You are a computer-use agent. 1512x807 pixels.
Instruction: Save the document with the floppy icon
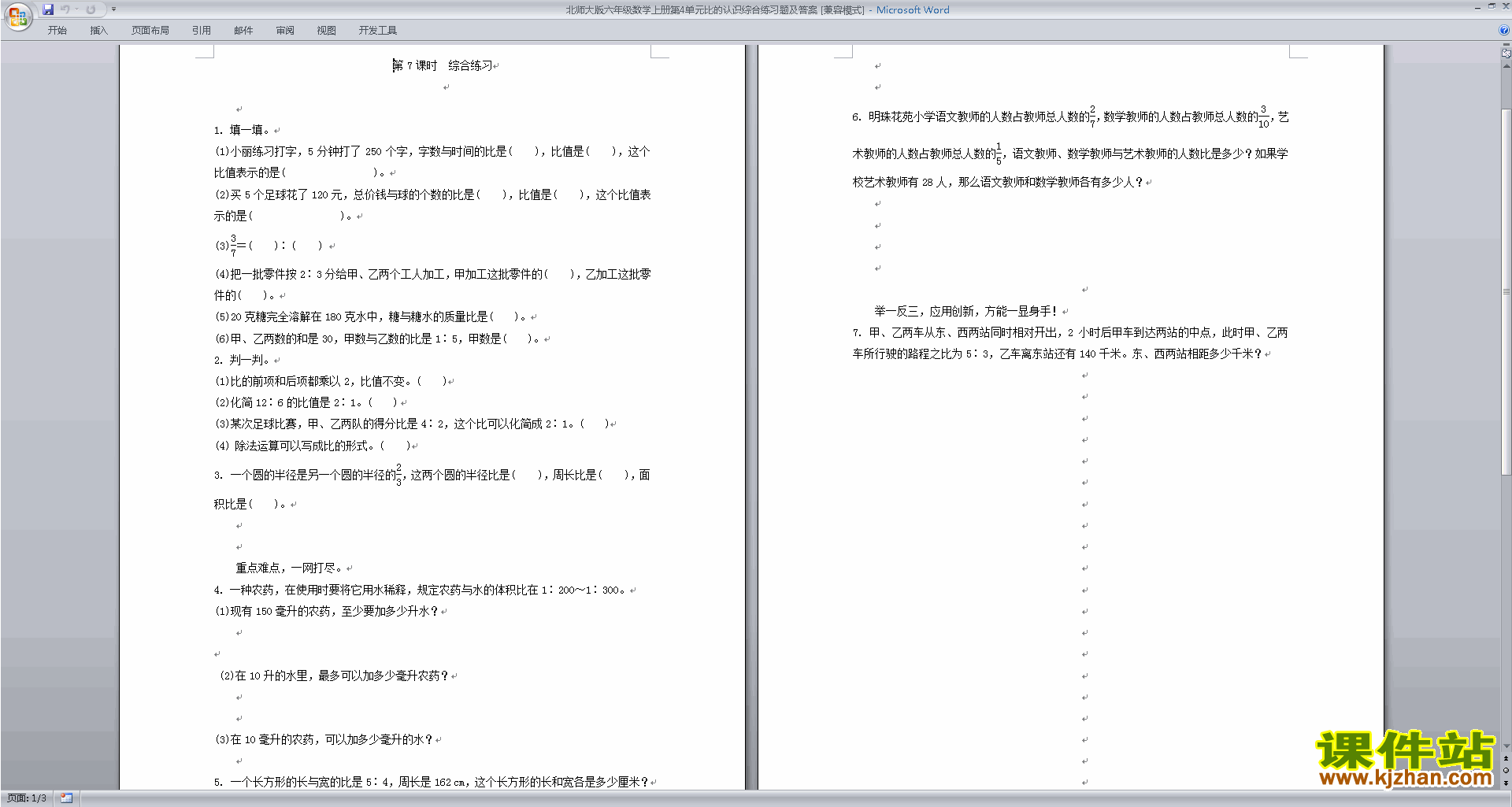48,9
